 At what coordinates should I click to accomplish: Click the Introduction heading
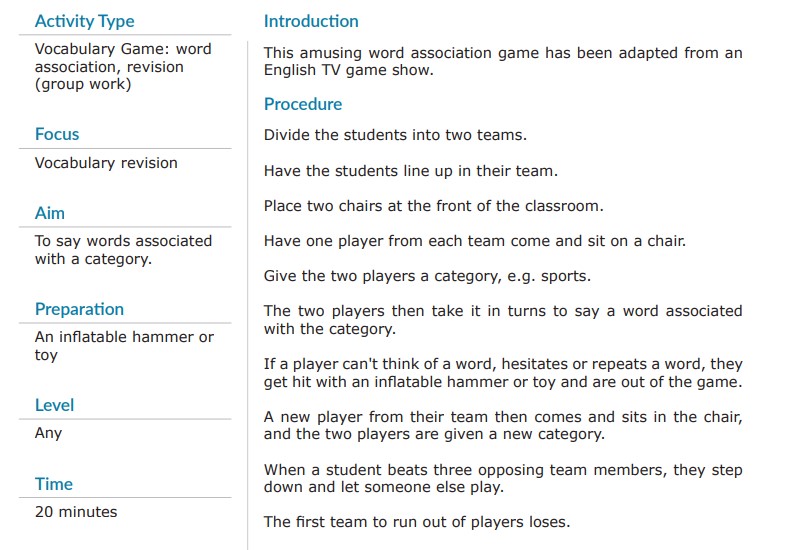click(311, 21)
